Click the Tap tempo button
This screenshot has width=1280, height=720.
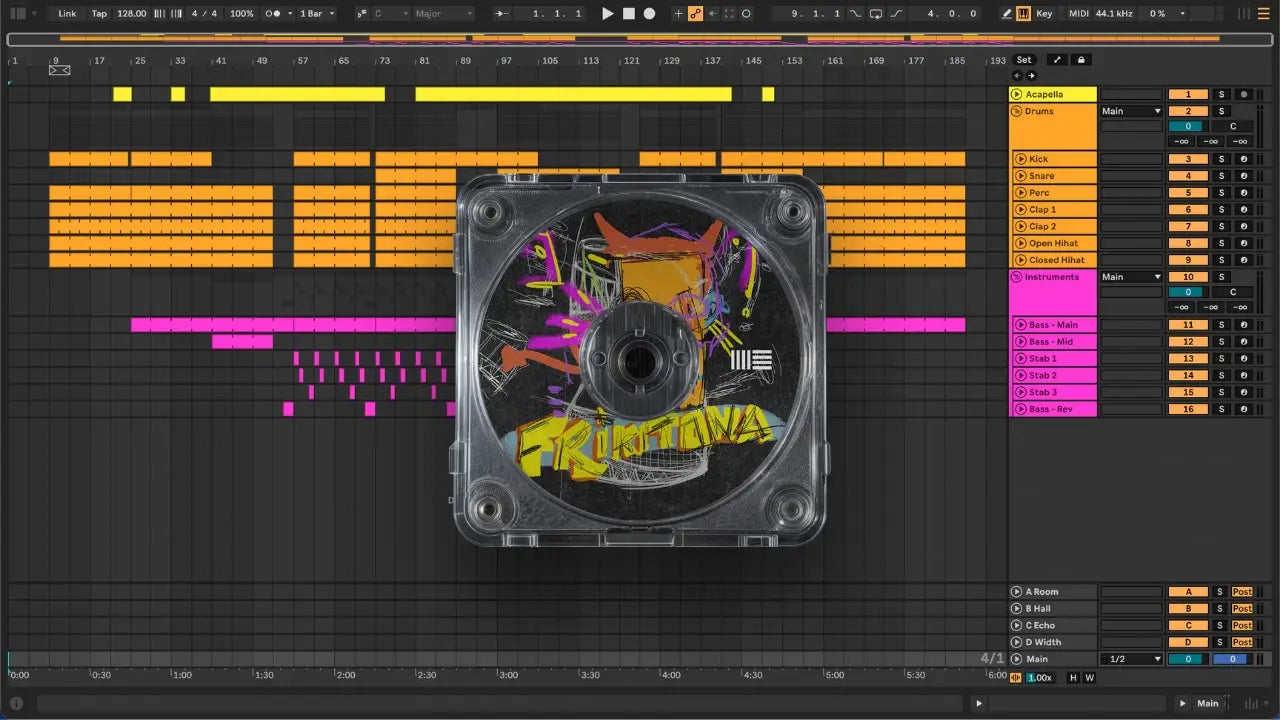pos(99,14)
